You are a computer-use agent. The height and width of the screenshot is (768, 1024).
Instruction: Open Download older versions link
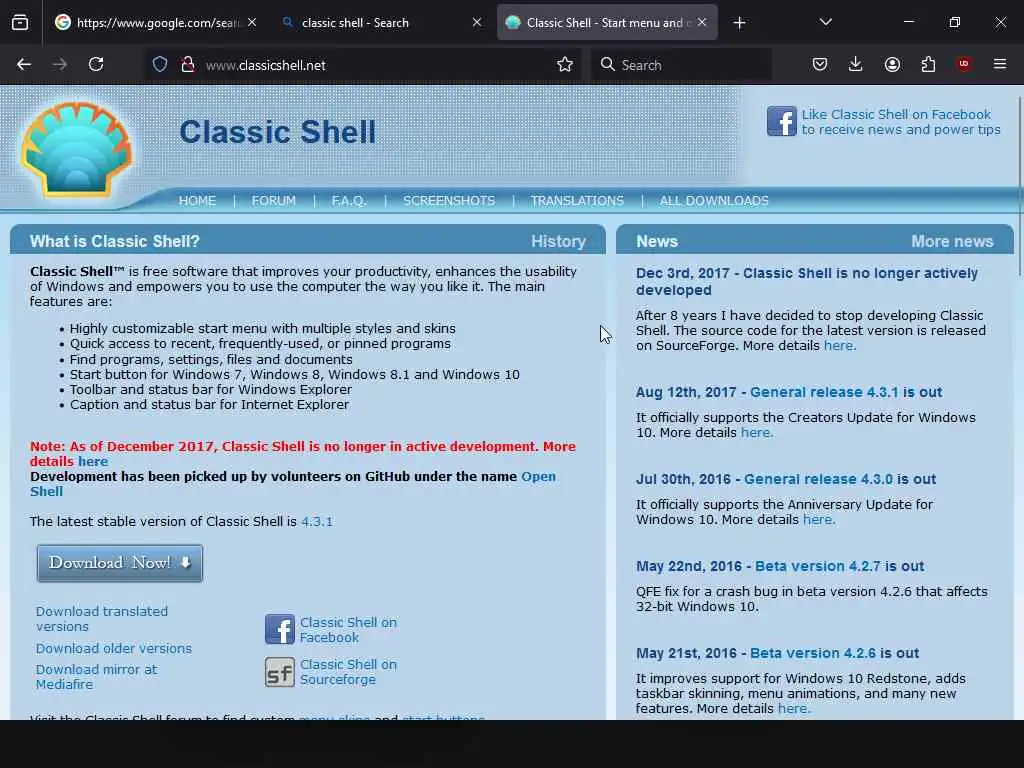pyautogui.click(x=114, y=648)
